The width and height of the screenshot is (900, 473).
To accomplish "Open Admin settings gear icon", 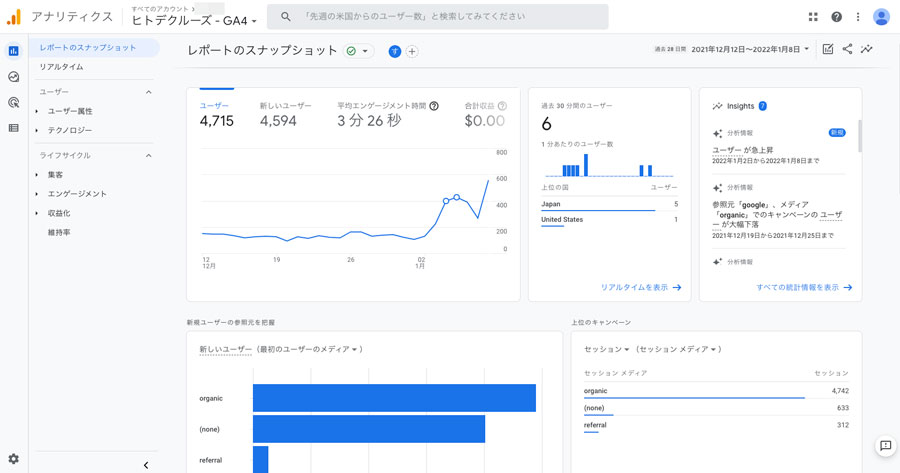I will [13, 458].
